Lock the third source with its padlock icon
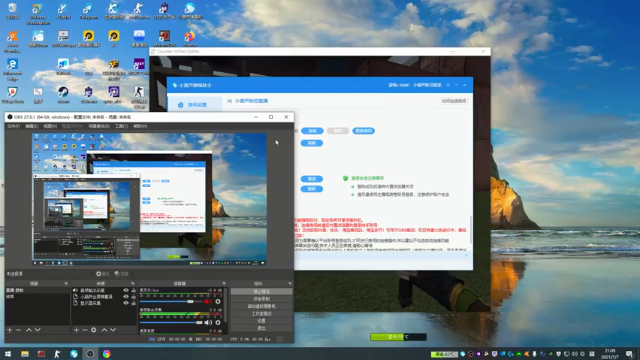This screenshot has width=640, height=360. pyautogui.click(x=133, y=303)
